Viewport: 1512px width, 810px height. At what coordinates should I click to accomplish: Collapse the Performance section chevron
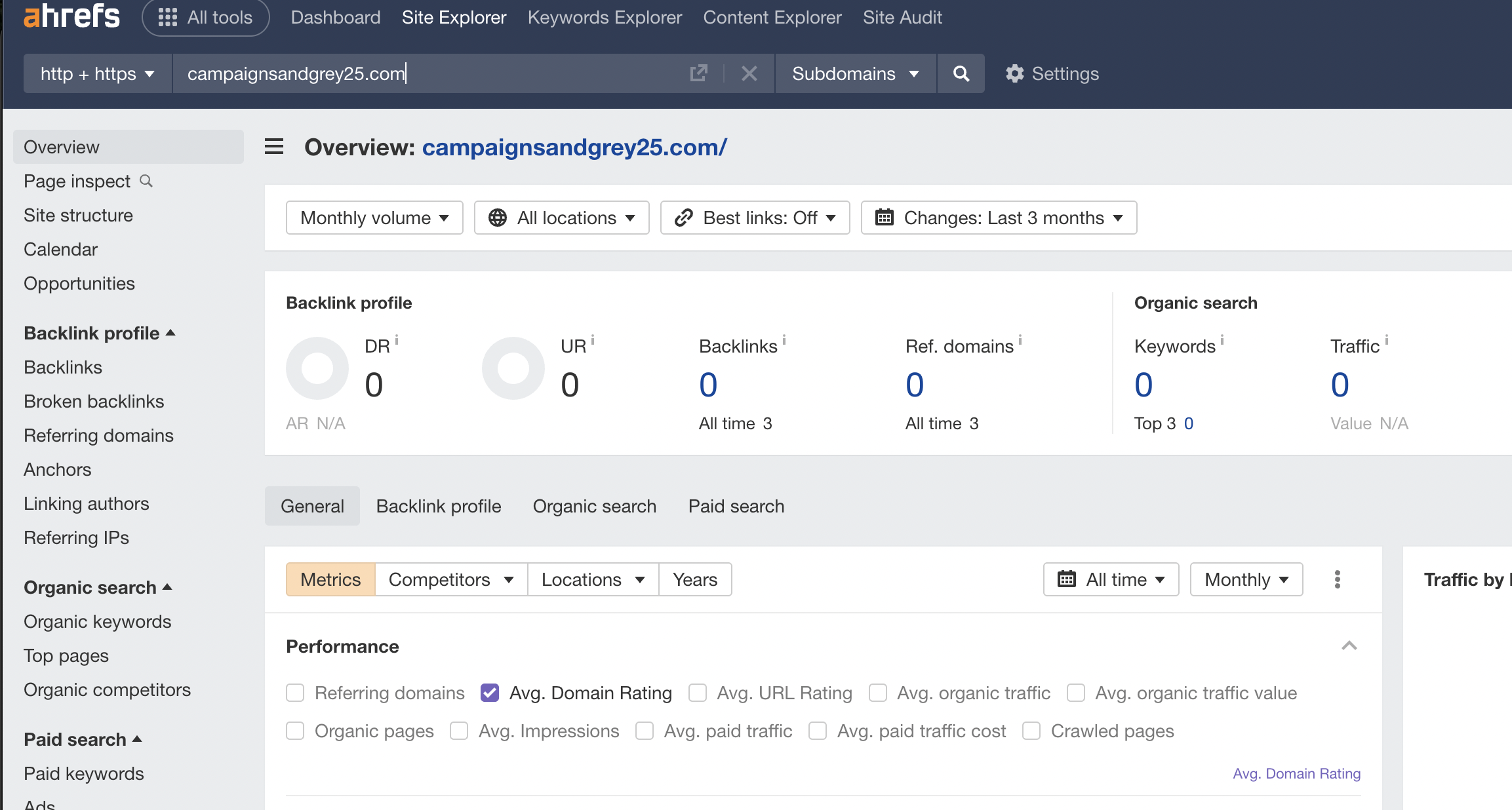[1349, 646]
